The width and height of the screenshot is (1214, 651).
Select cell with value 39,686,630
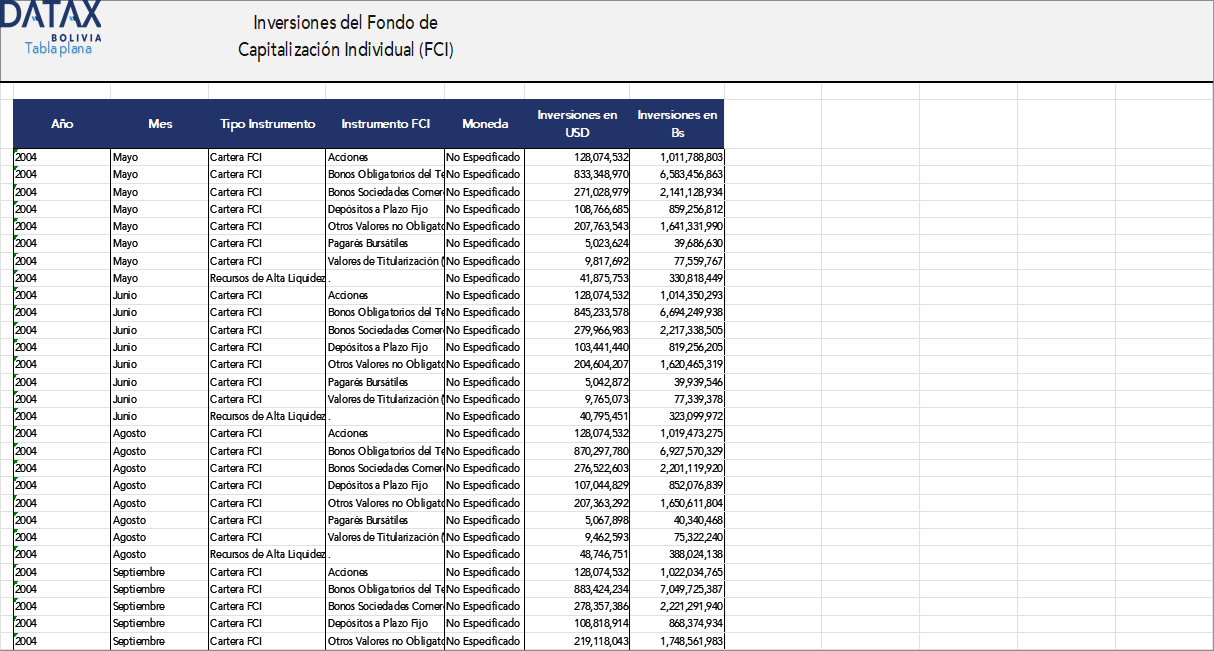coord(678,243)
